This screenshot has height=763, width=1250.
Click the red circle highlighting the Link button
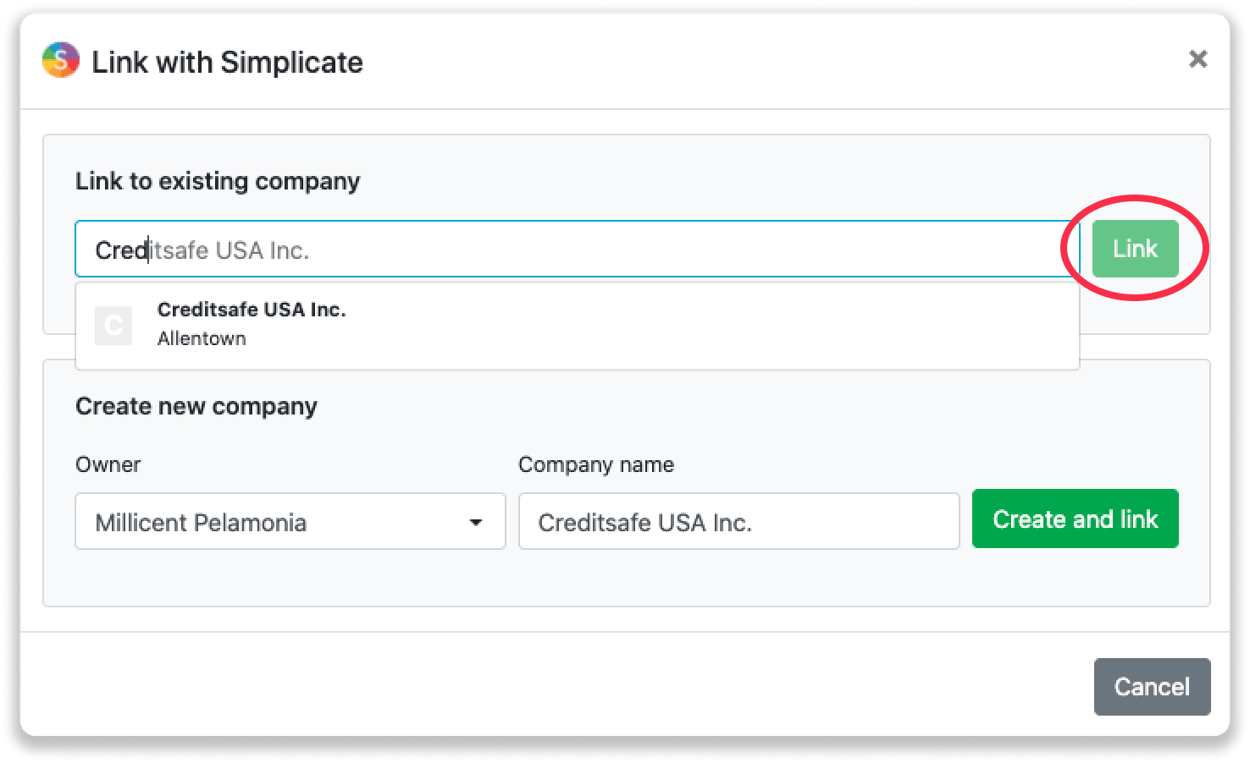(1134, 249)
